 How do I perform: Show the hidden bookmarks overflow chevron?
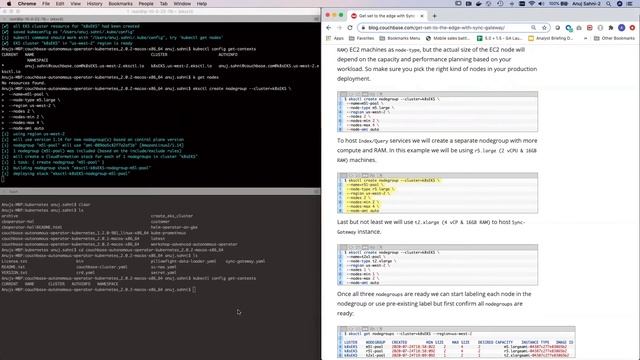coord(585,38)
